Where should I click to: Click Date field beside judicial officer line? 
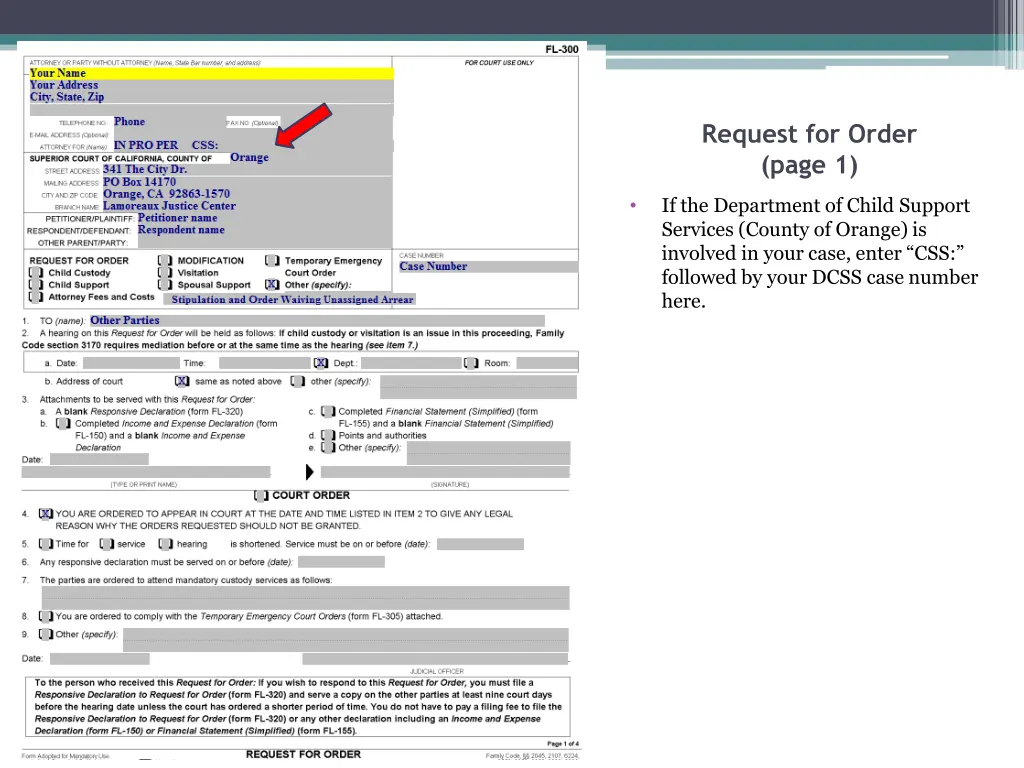pos(100,659)
